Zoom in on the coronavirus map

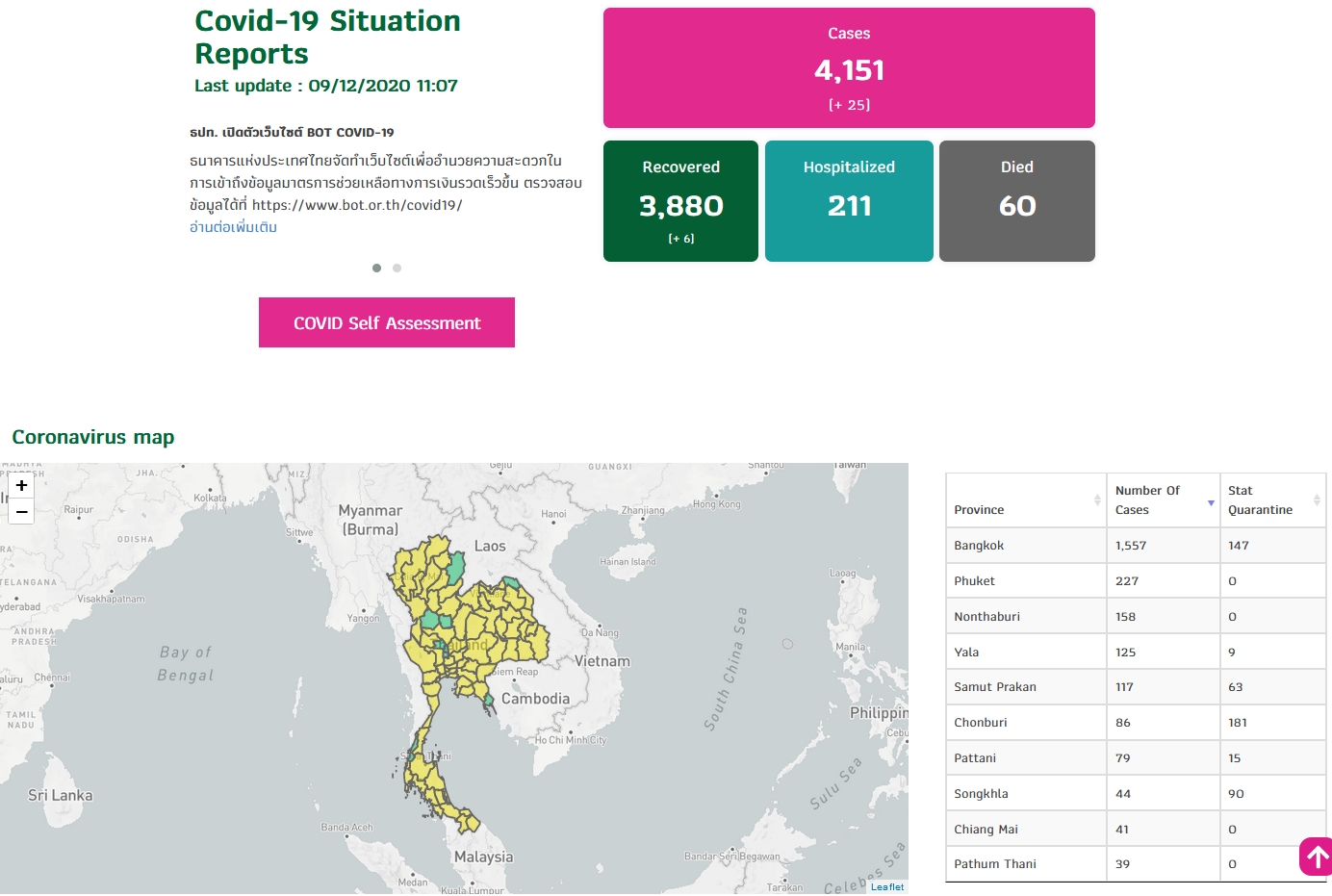click(21, 486)
